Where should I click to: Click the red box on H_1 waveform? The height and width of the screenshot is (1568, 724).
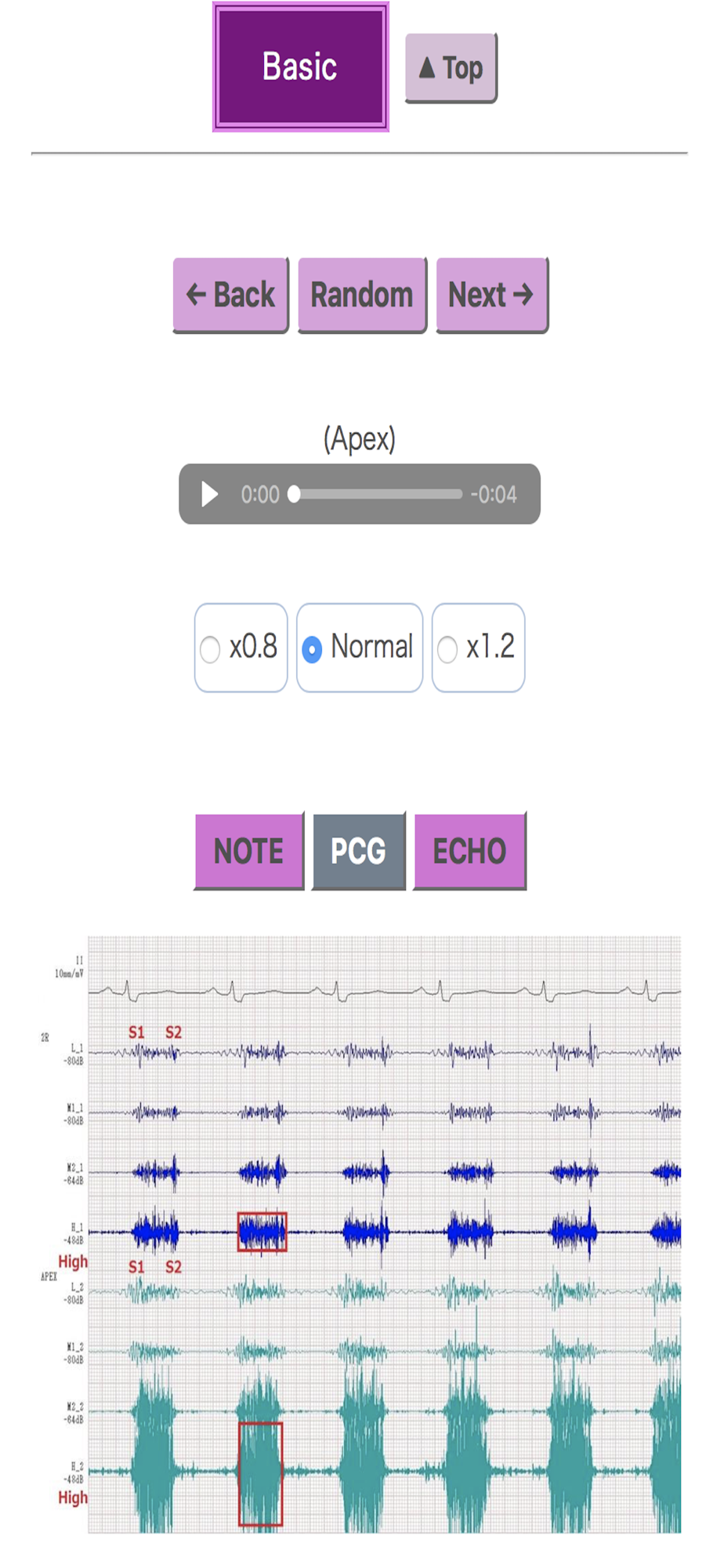(x=262, y=1232)
